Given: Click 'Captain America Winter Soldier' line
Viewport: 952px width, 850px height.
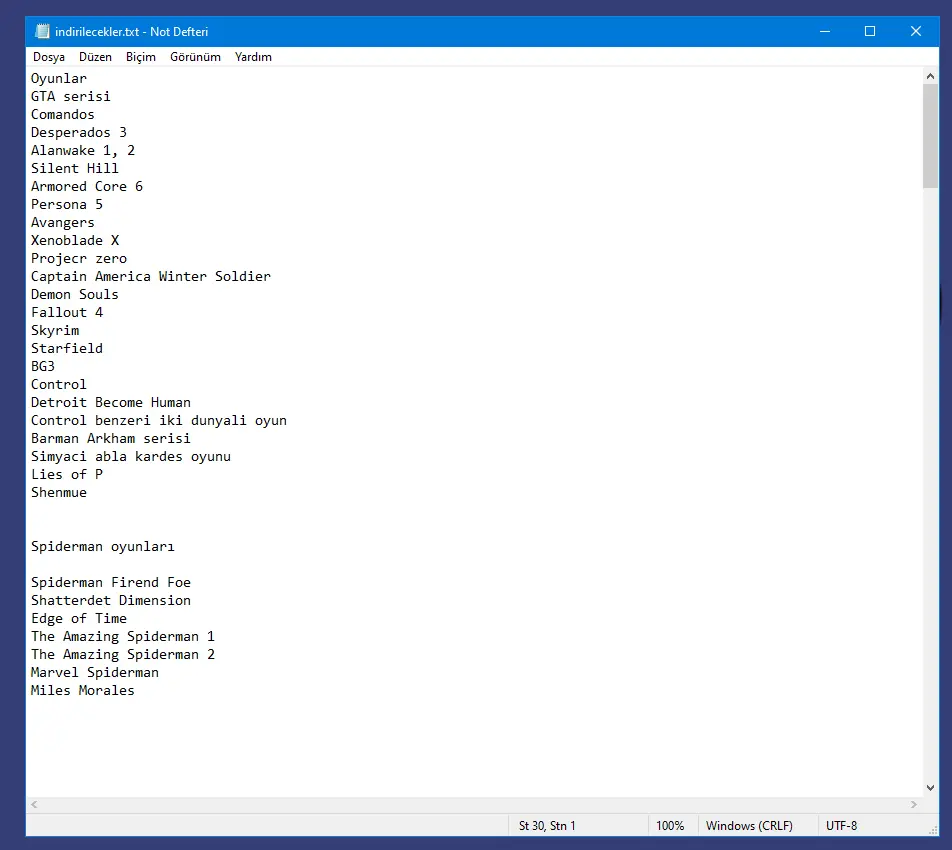Looking at the screenshot, I should pyautogui.click(x=151, y=276).
